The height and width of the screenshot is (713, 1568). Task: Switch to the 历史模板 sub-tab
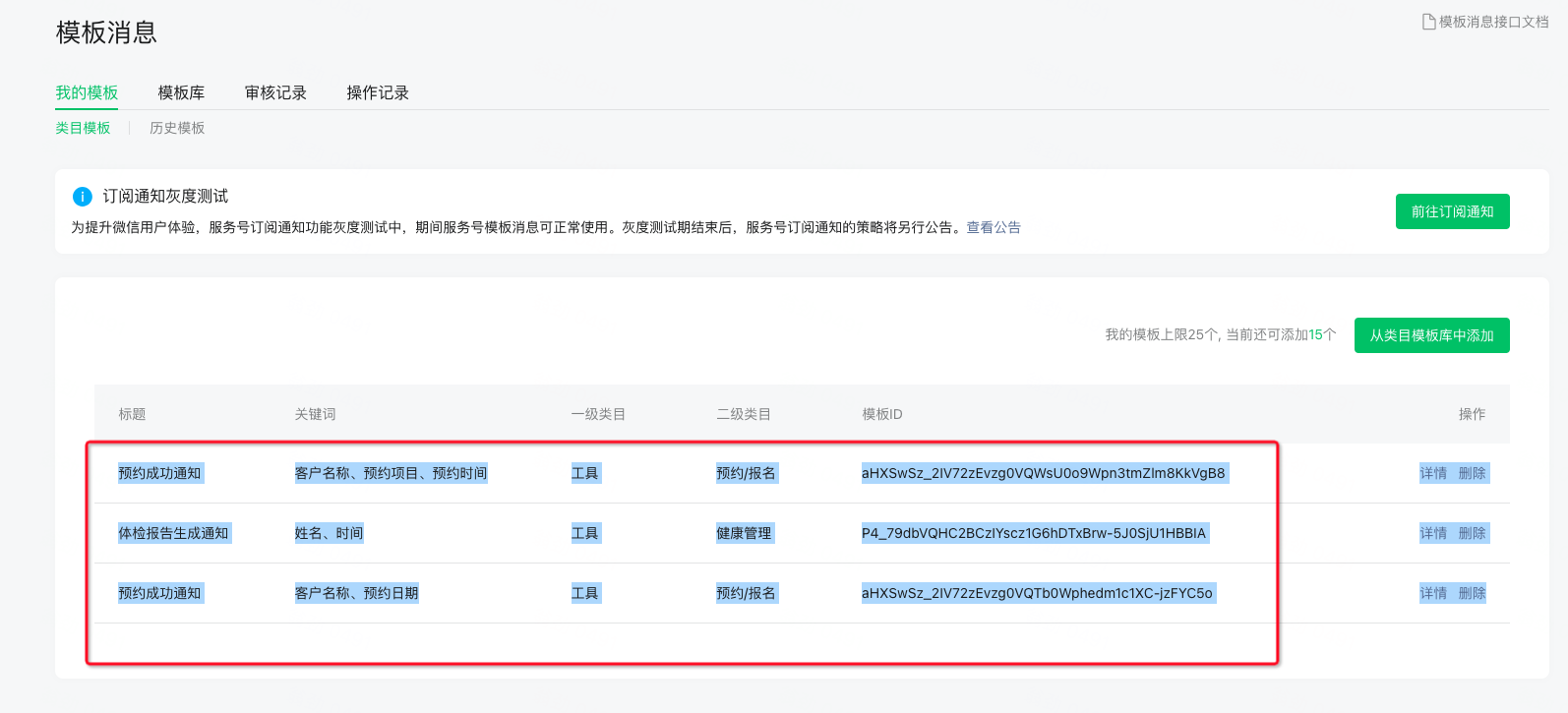pos(177,128)
